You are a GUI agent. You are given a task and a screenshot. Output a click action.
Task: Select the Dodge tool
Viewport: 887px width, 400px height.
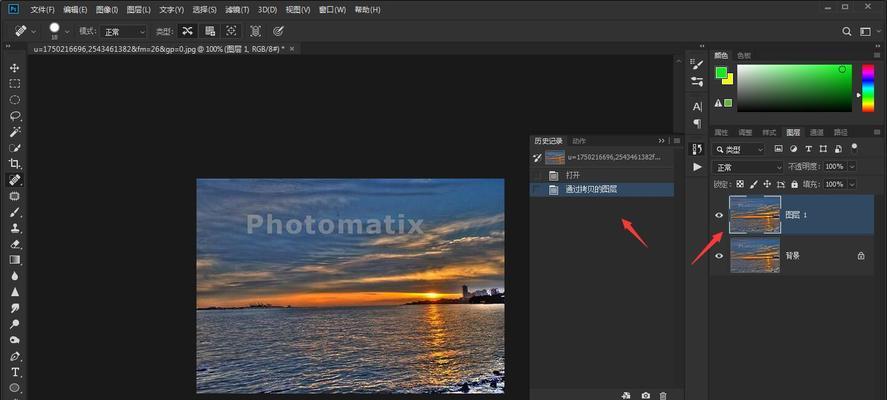coord(15,324)
